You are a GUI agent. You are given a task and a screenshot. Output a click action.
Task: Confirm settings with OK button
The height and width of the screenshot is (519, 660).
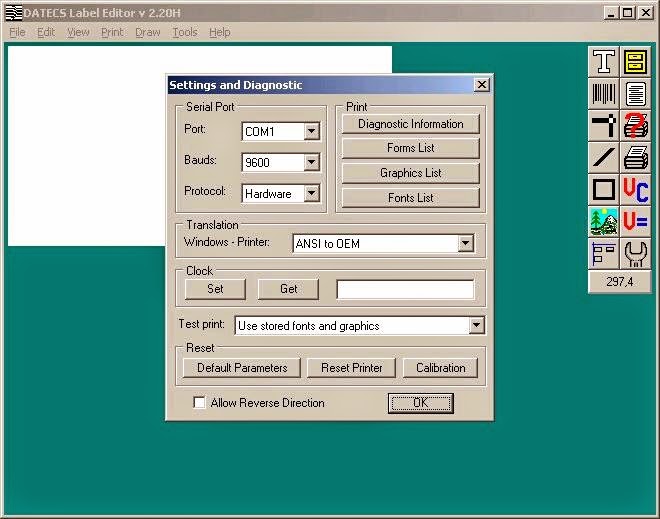pyautogui.click(x=420, y=403)
